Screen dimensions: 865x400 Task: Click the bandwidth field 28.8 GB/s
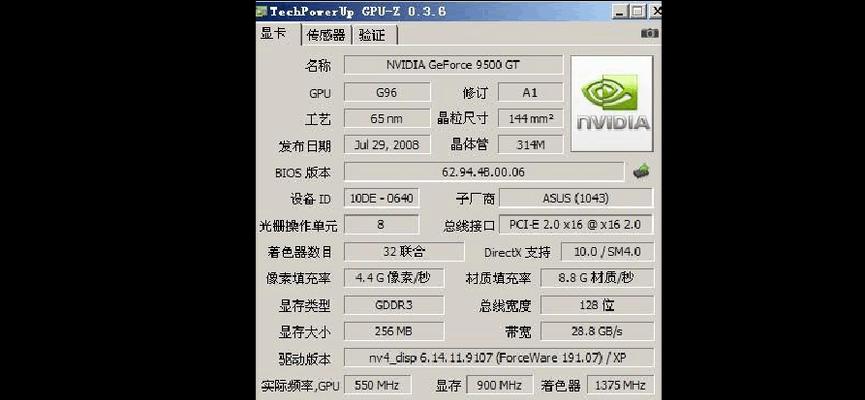597,331
